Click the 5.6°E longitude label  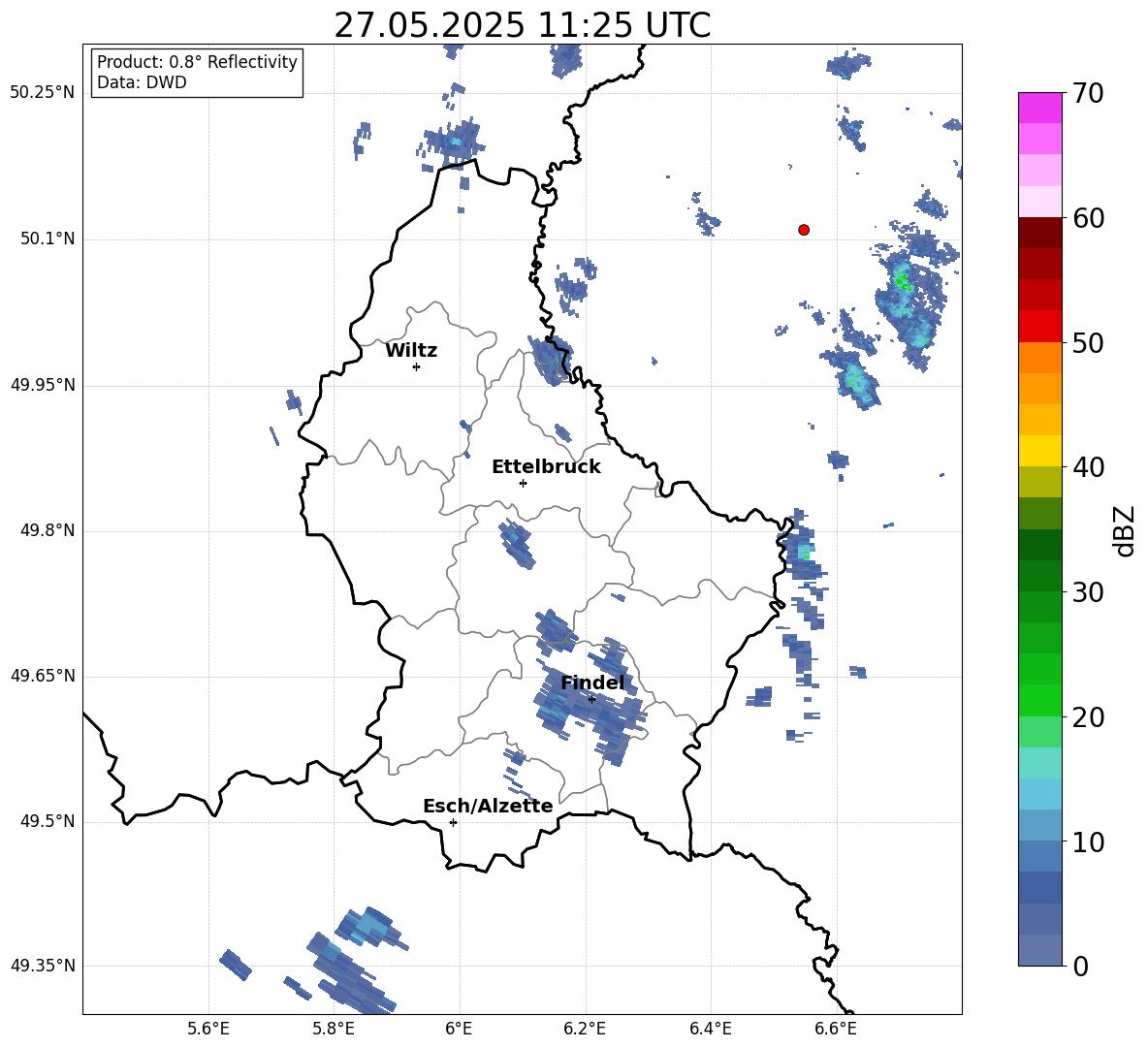tap(208, 1029)
